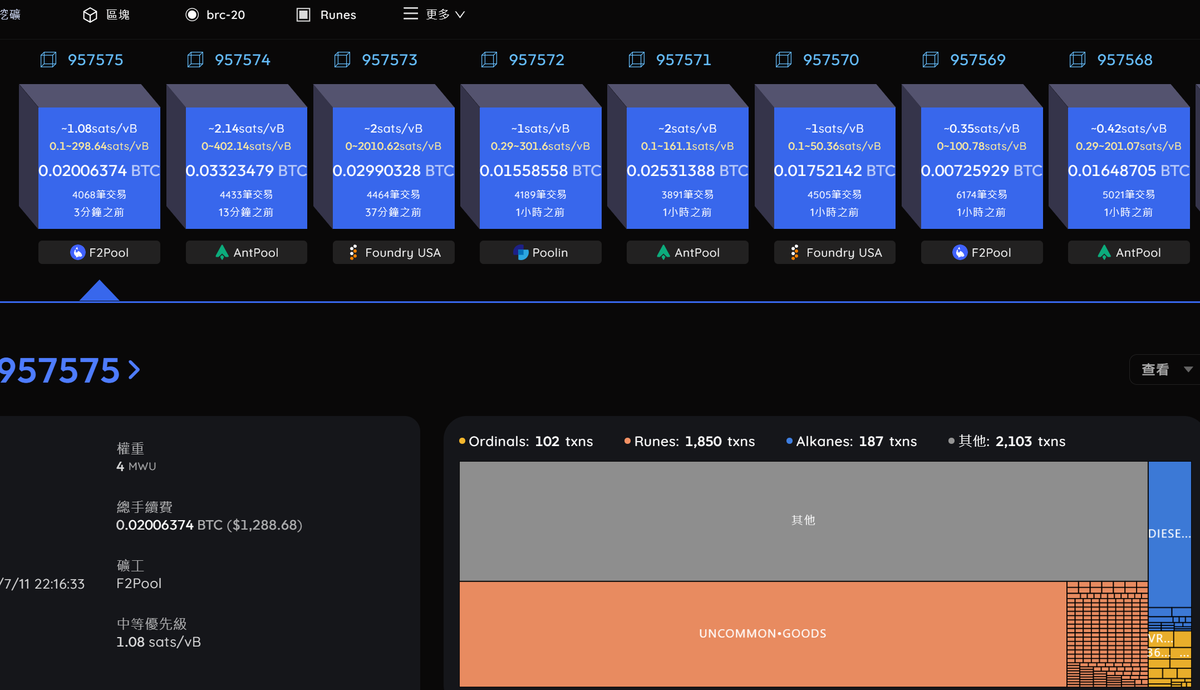The image size is (1200, 690).
Task: Click F2Pool logo under block 957569
Action: click(x=959, y=253)
